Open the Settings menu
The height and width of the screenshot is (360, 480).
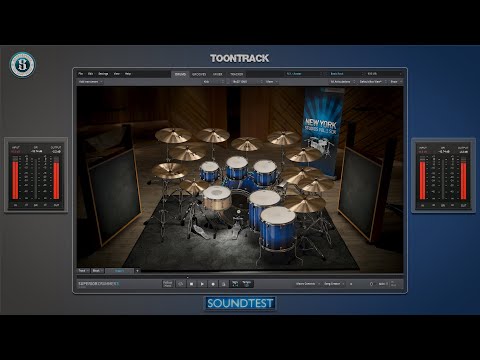pos(103,74)
